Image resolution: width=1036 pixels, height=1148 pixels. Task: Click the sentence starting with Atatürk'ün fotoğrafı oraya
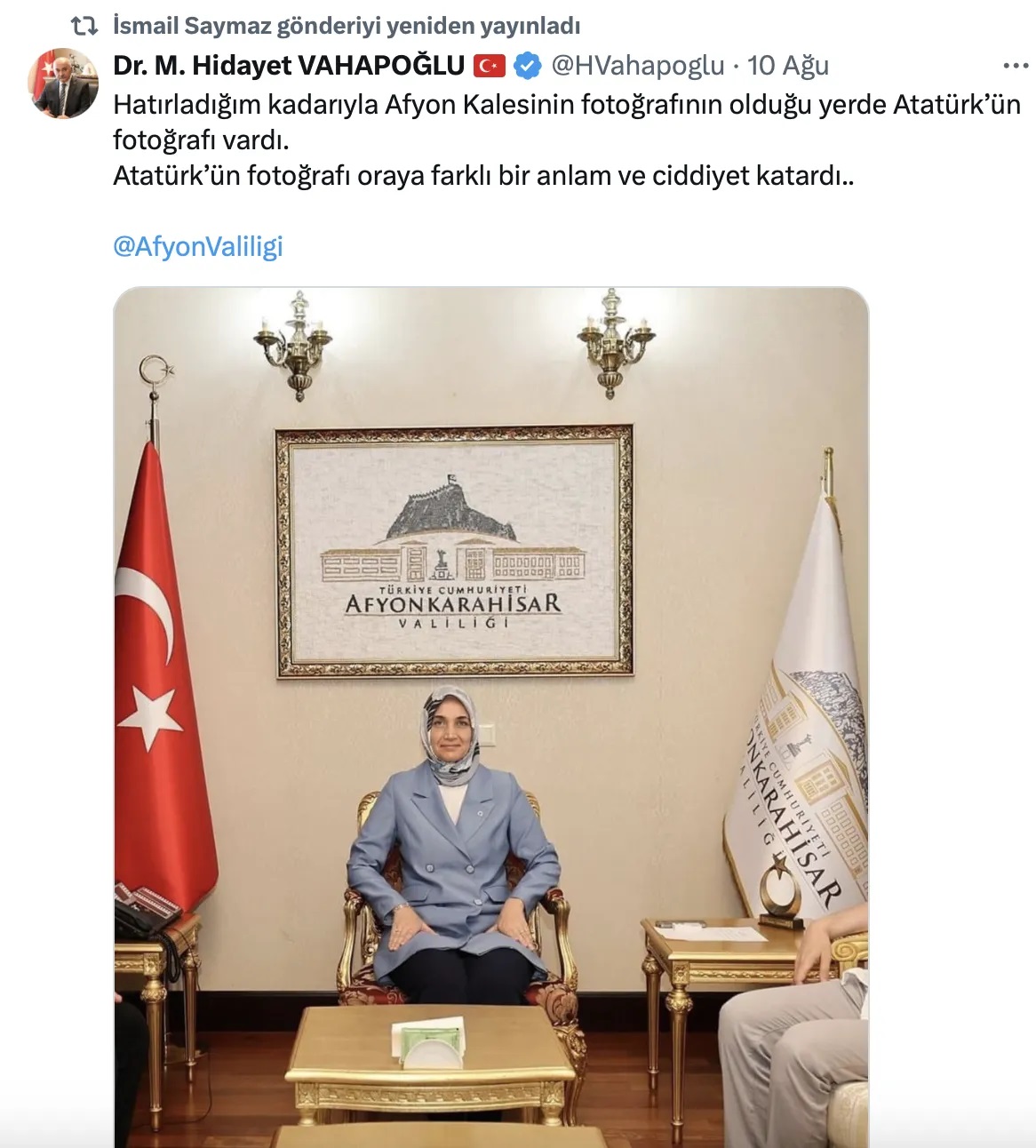483,176
